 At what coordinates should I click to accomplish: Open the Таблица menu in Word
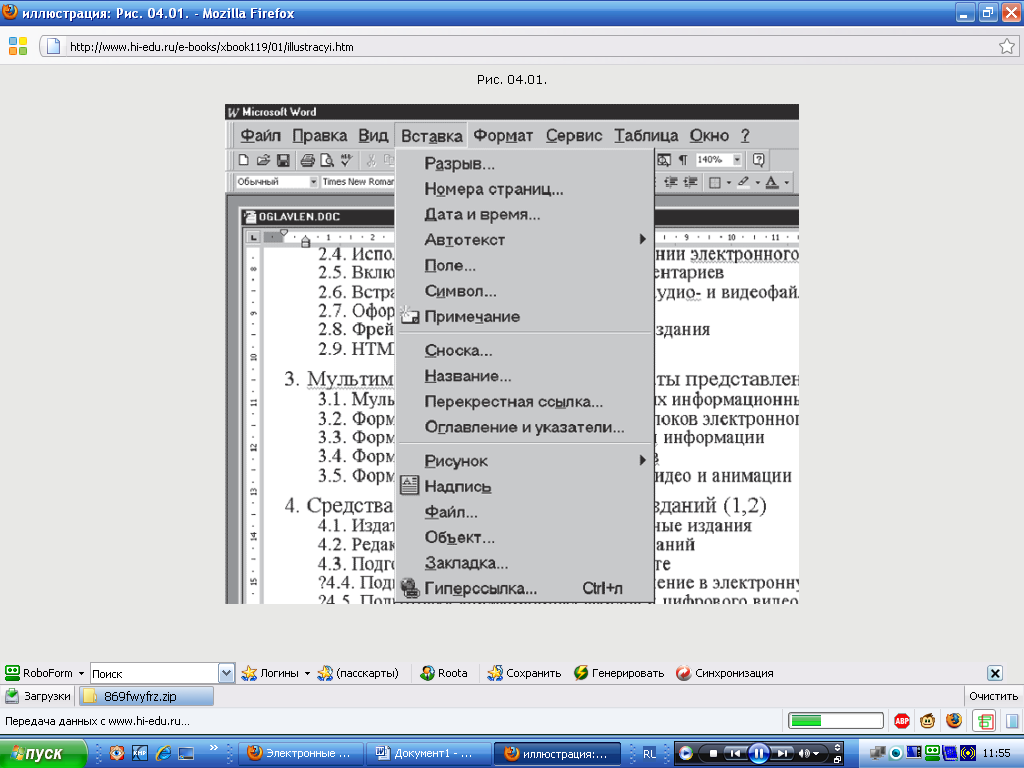646,135
